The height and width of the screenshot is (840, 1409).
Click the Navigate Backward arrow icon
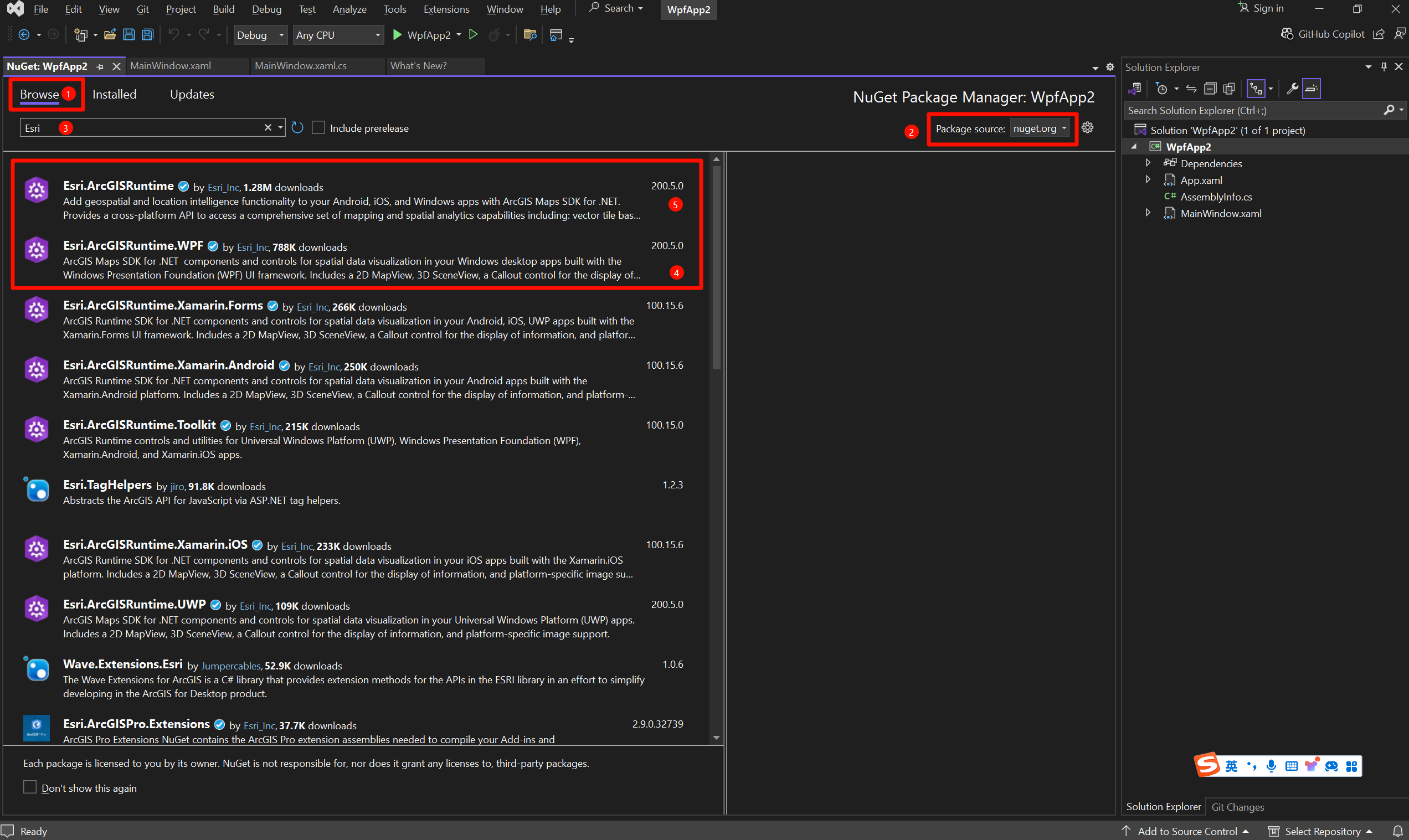tap(24, 34)
